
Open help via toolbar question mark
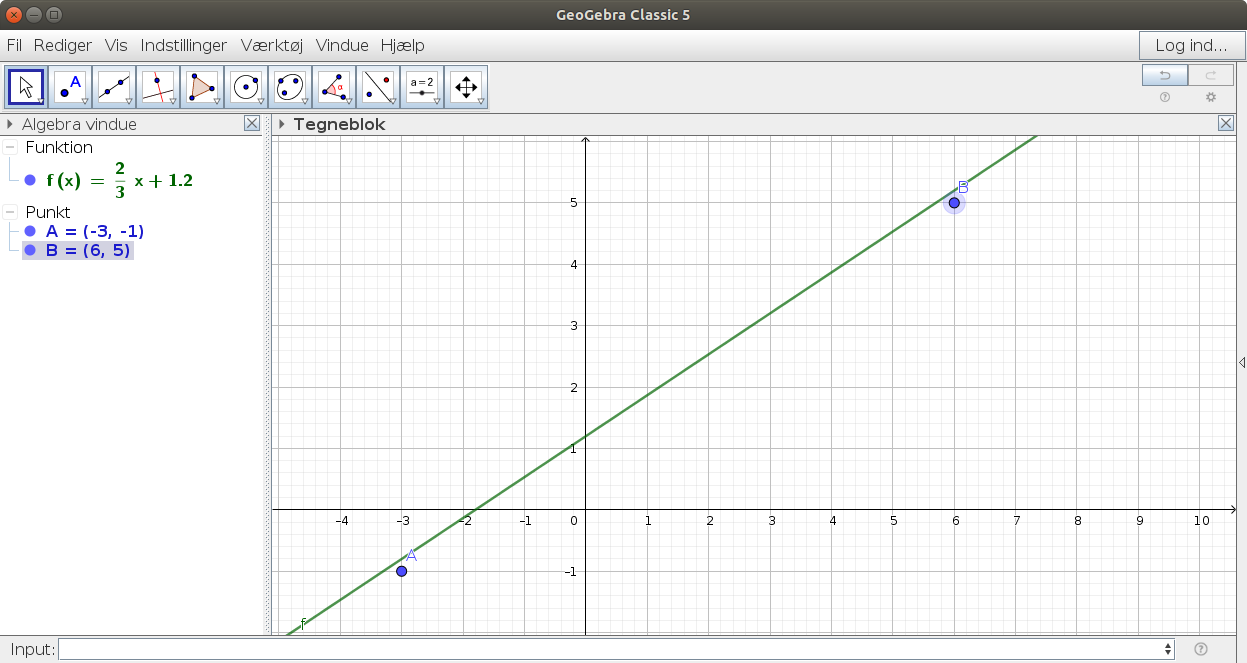click(x=1165, y=97)
